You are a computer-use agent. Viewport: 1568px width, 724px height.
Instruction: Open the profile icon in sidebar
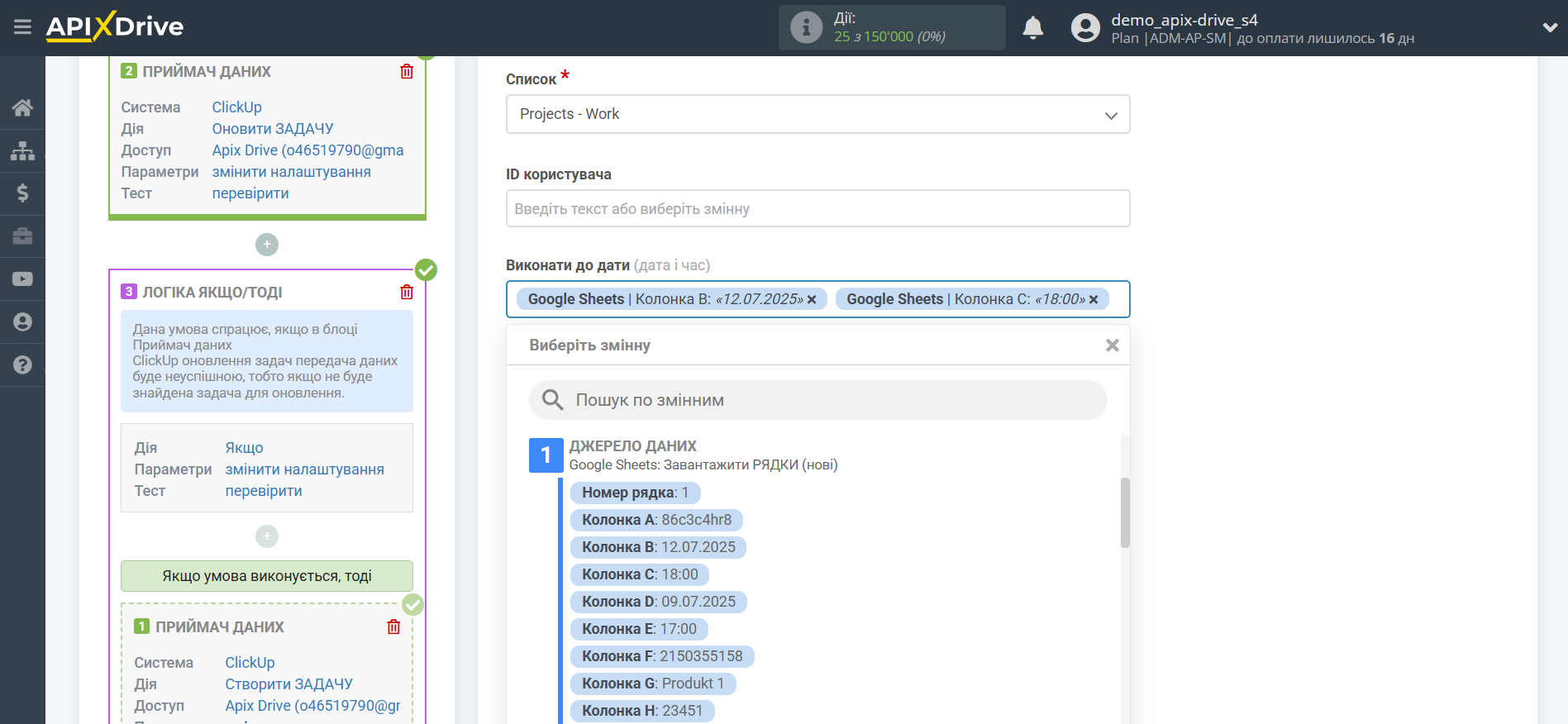pyautogui.click(x=22, y=322)
